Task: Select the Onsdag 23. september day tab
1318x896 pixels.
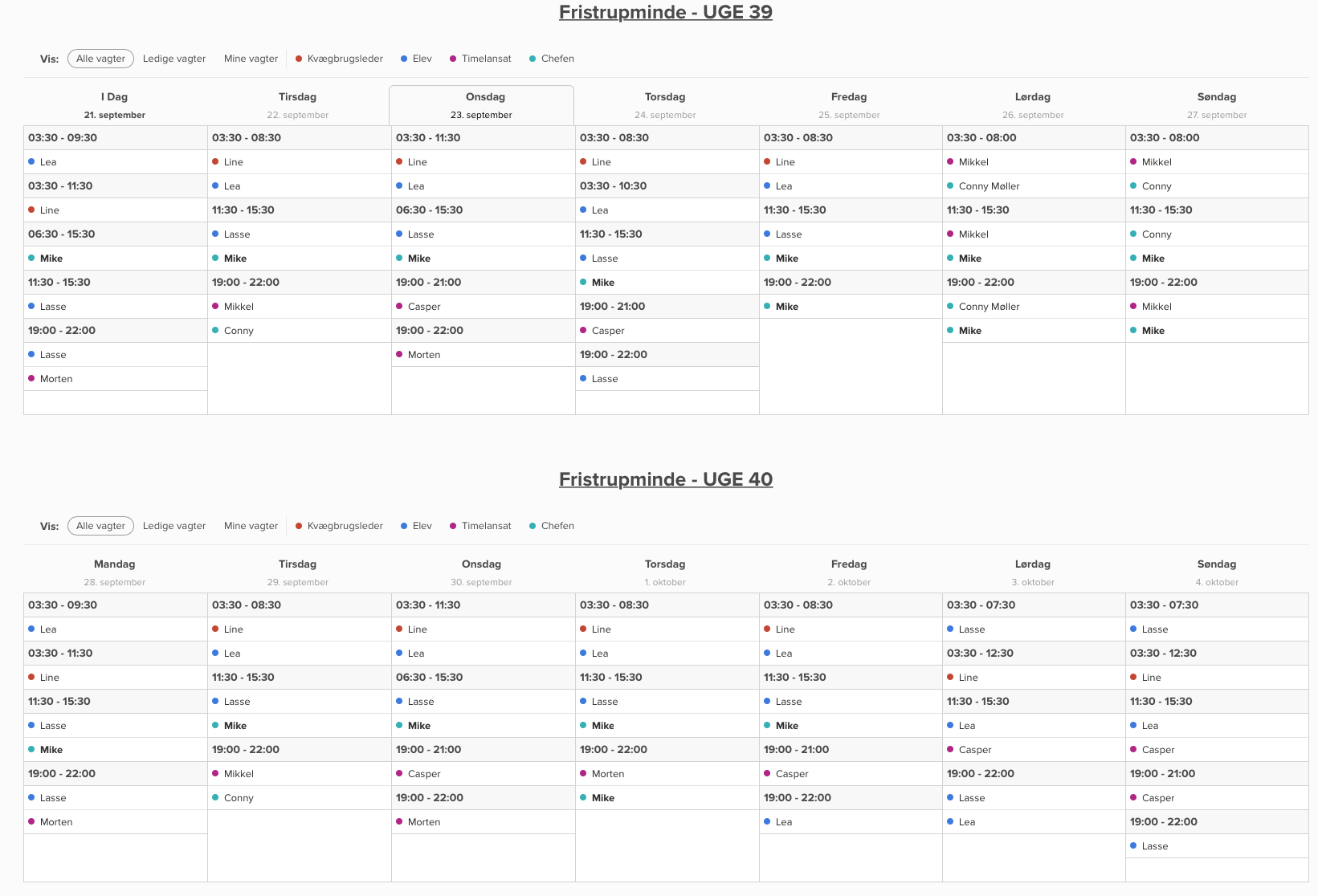Action: [482, 105]
